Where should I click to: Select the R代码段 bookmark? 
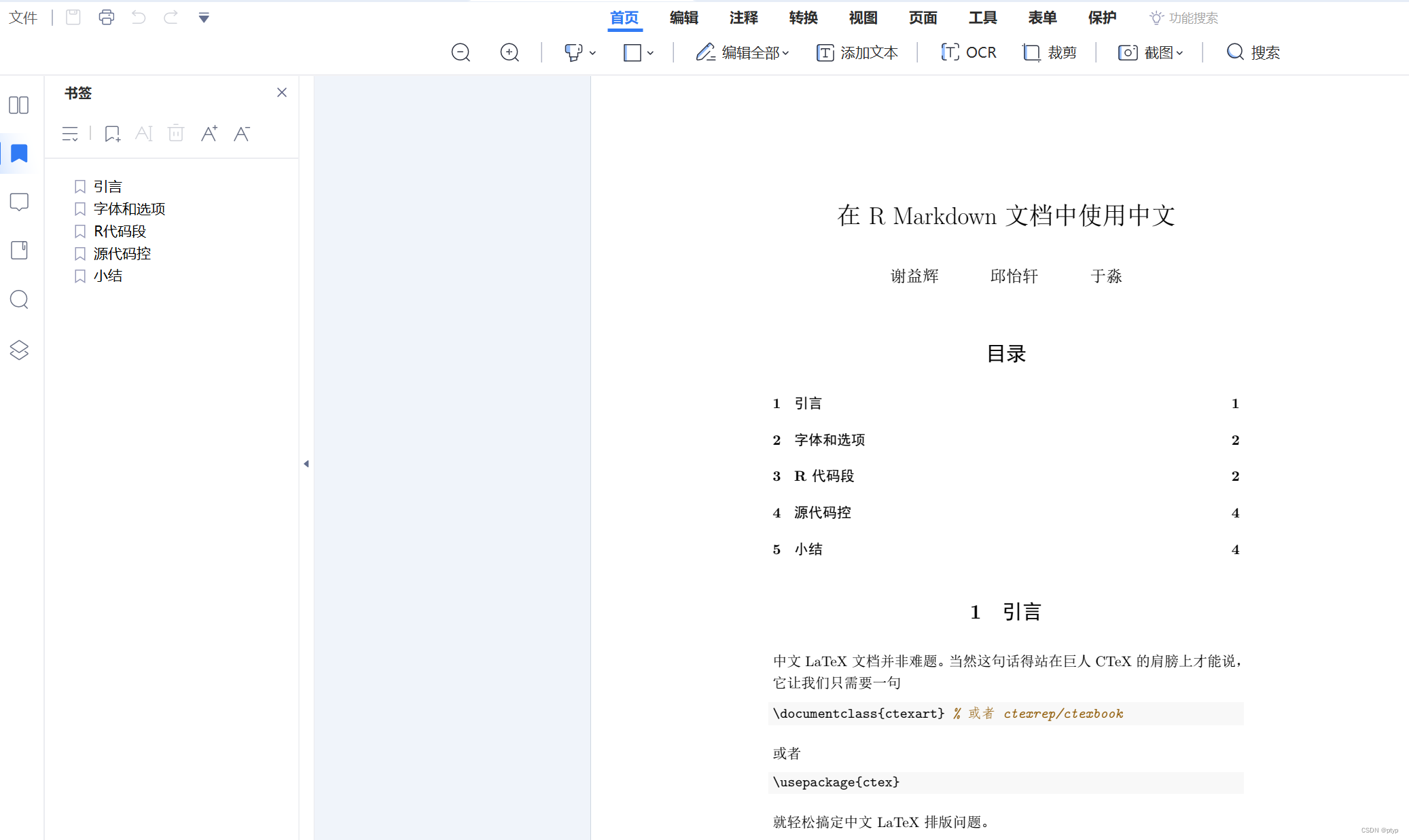120,231
